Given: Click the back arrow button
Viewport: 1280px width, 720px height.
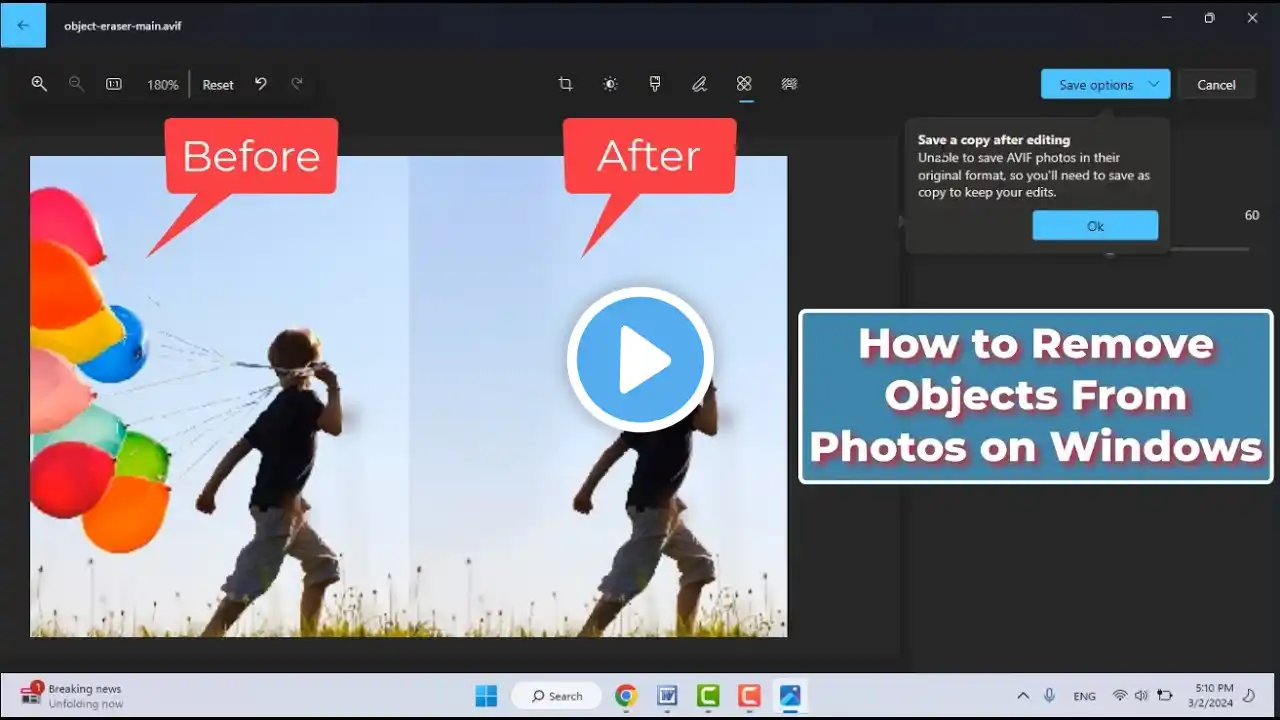Looking at the screenshot, I should 23,25.
